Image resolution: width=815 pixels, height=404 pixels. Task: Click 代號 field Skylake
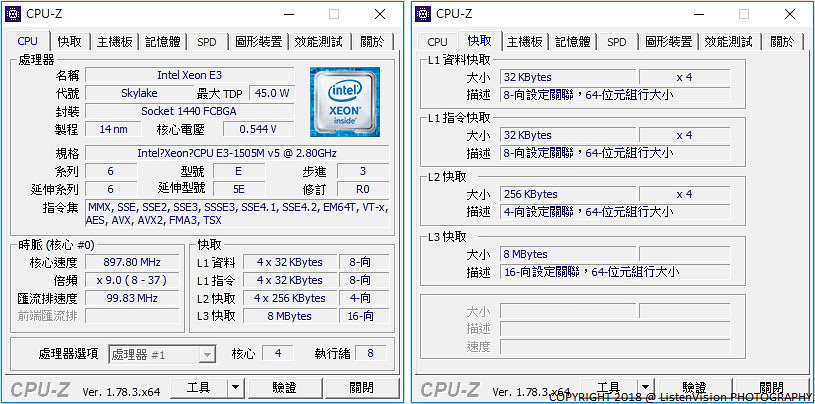(139, 93)
